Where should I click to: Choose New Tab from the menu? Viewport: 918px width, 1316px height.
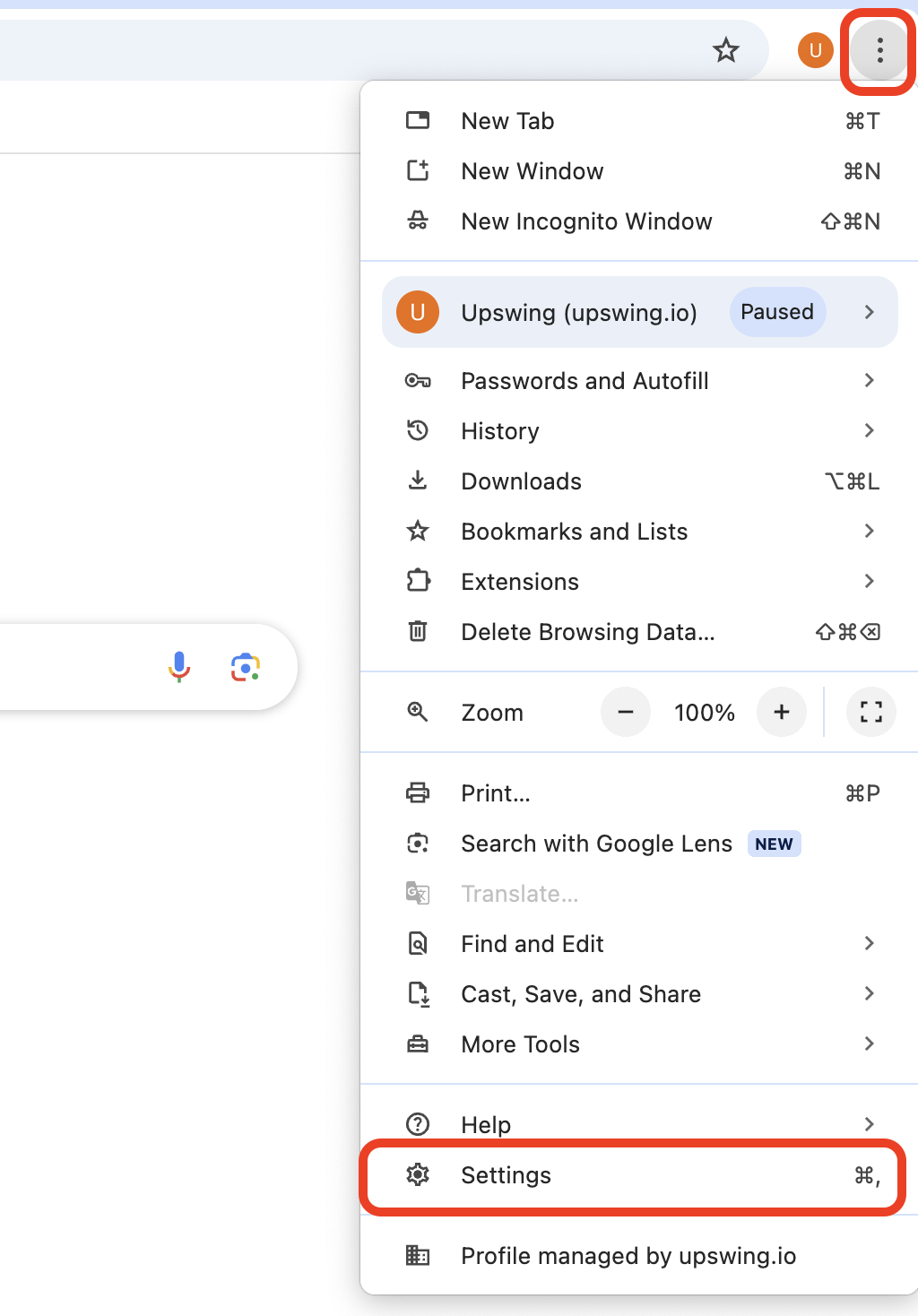point(639,120)
